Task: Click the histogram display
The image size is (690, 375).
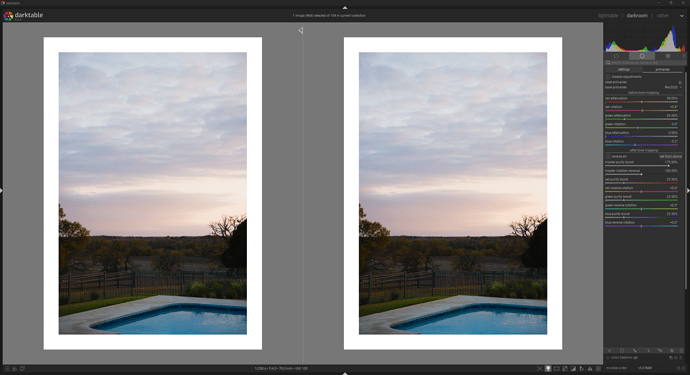Action: coord(645,38)
